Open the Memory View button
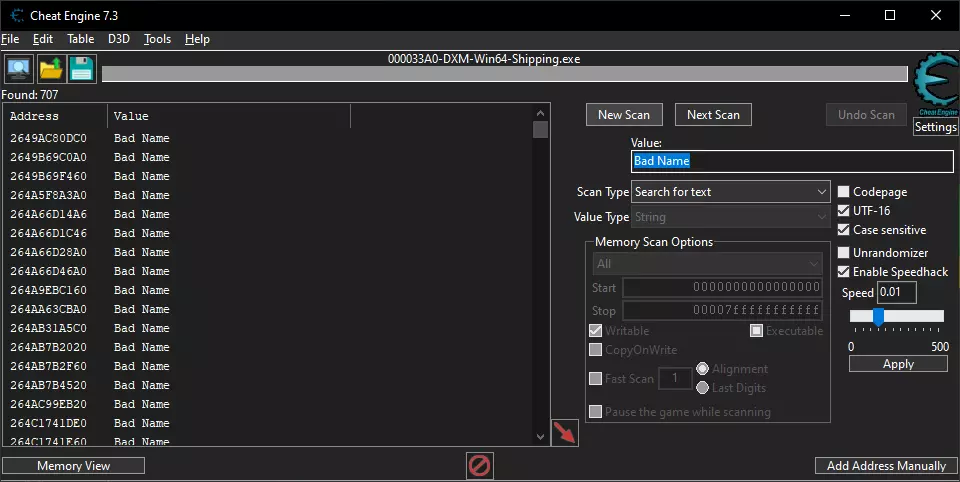The width and height of the screenshot is (960, 482). [73, 465]
